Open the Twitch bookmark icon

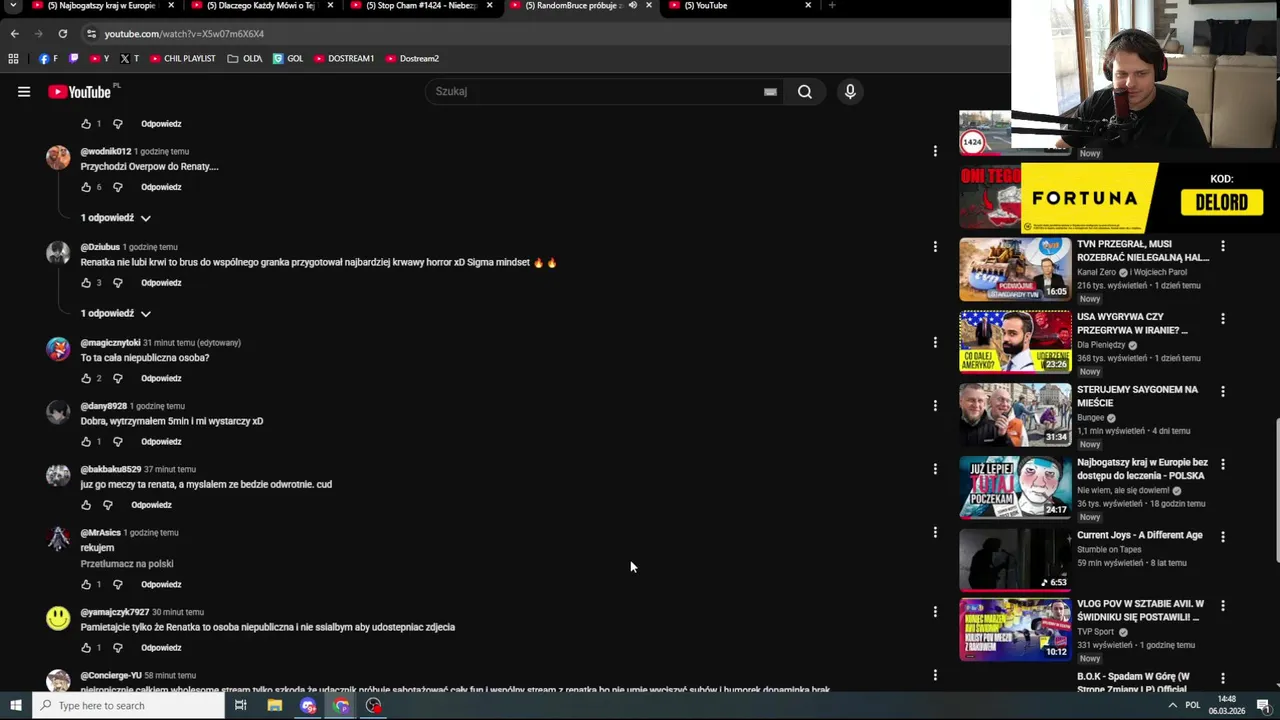tap(73, 58)
